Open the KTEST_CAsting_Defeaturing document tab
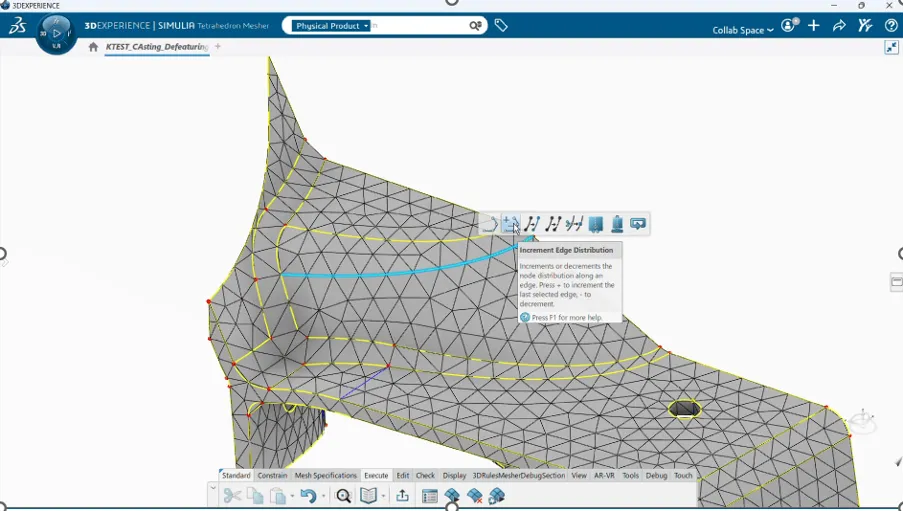The image size is (904, 512). (x=156, y=47)
